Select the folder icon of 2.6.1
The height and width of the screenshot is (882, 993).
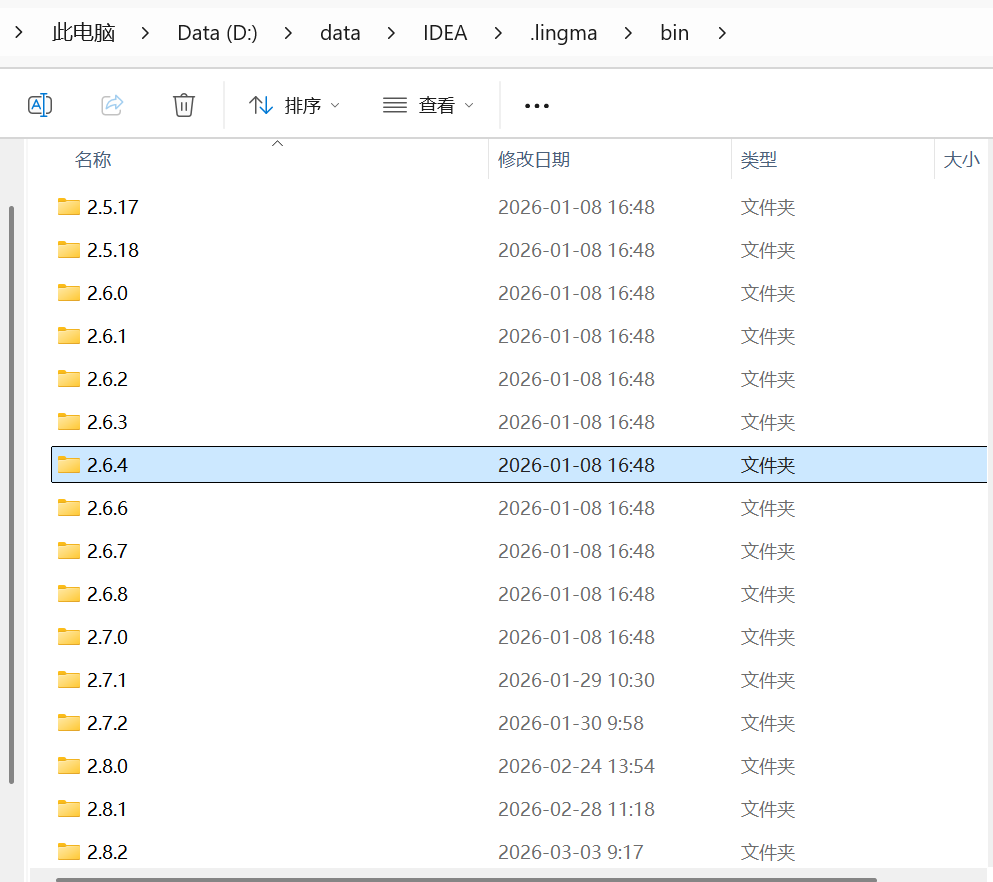point(68,336)
